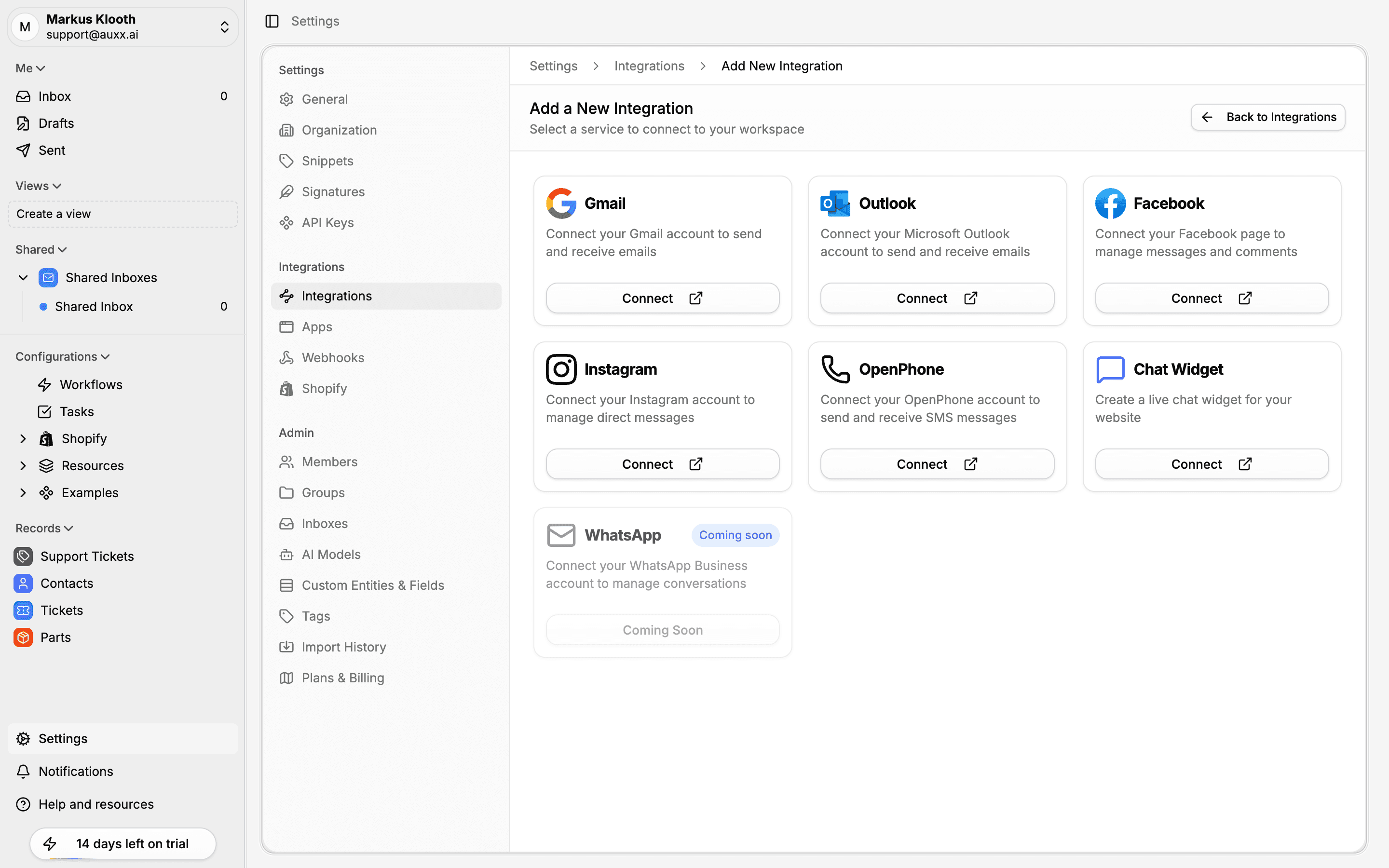Open the account switcher for Markus Klooth
Image resolution: width=1389 pixels, height=868 pixels.
click(x=122, y=27)
